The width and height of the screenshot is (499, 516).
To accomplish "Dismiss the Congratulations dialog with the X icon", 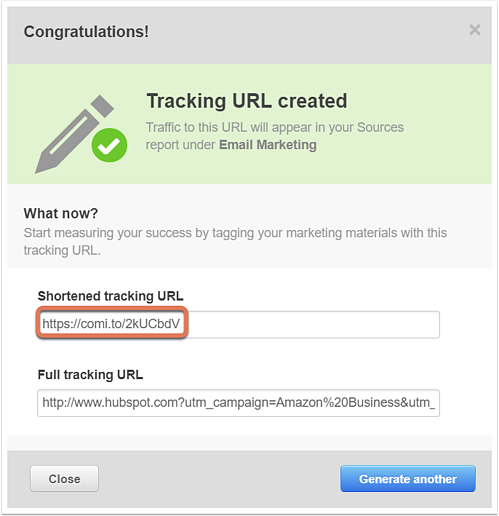I will (474, 30).
